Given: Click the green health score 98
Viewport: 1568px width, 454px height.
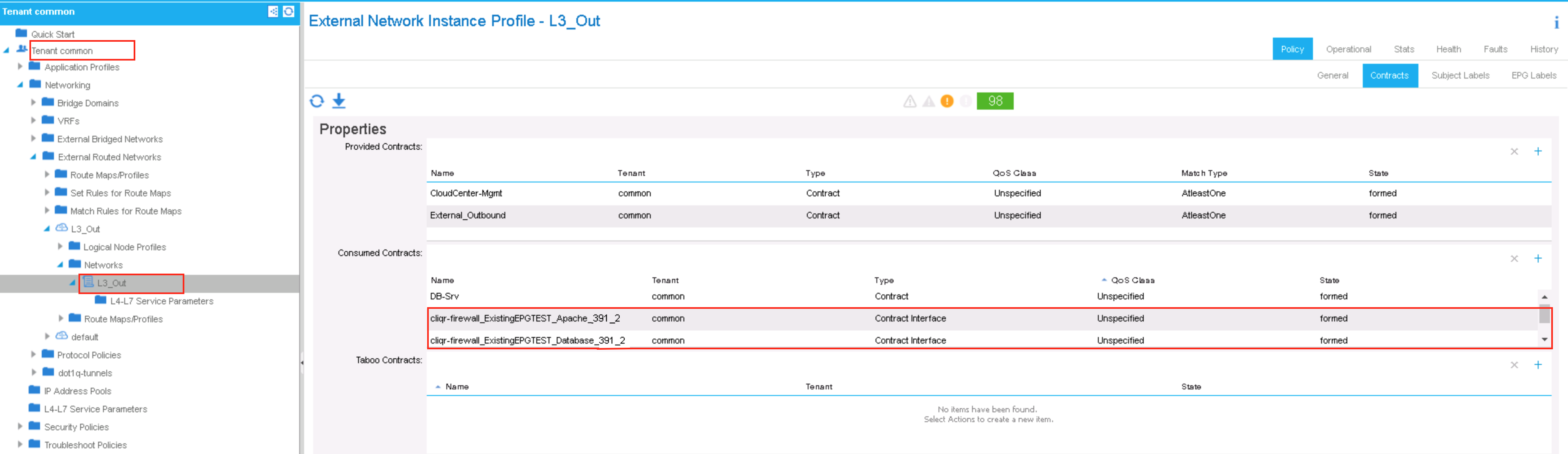Looking at the screenshot, I should 995,101.
